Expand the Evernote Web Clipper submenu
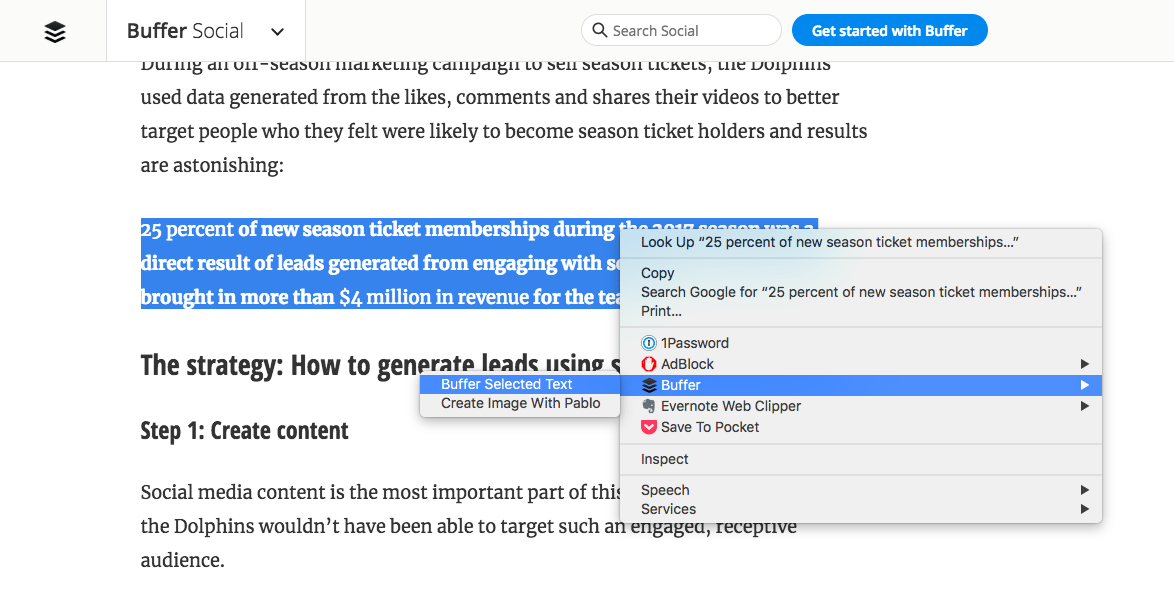Viewport: 1174px width, 603px height. (x=1084, y=406)
